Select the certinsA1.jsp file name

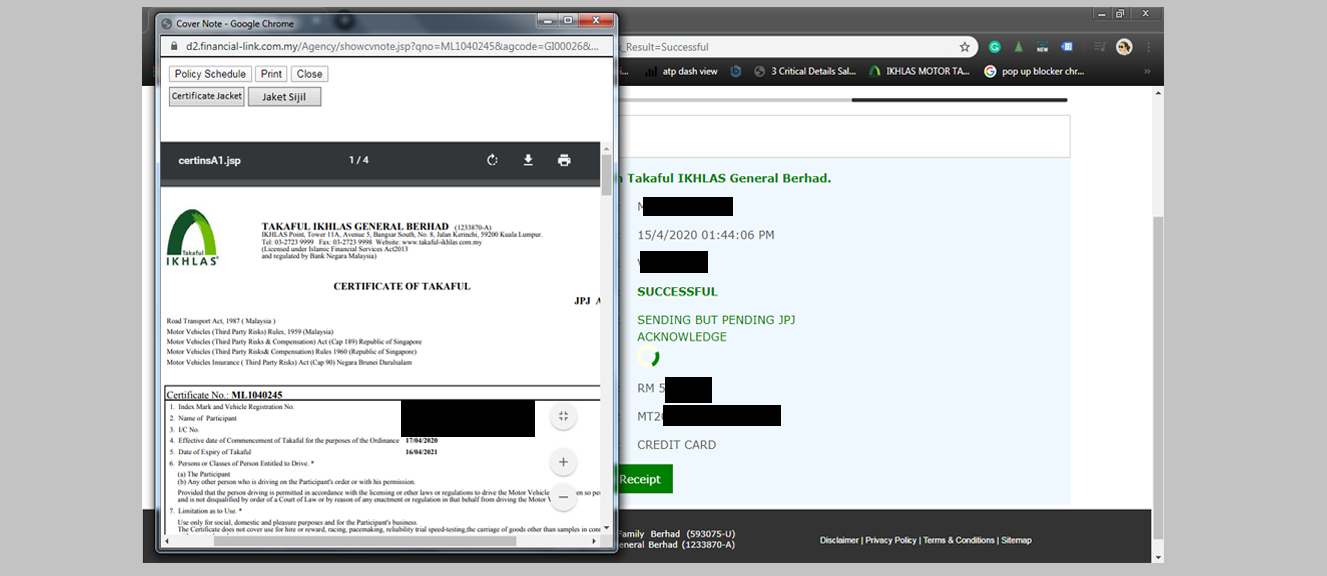point(210,160)
